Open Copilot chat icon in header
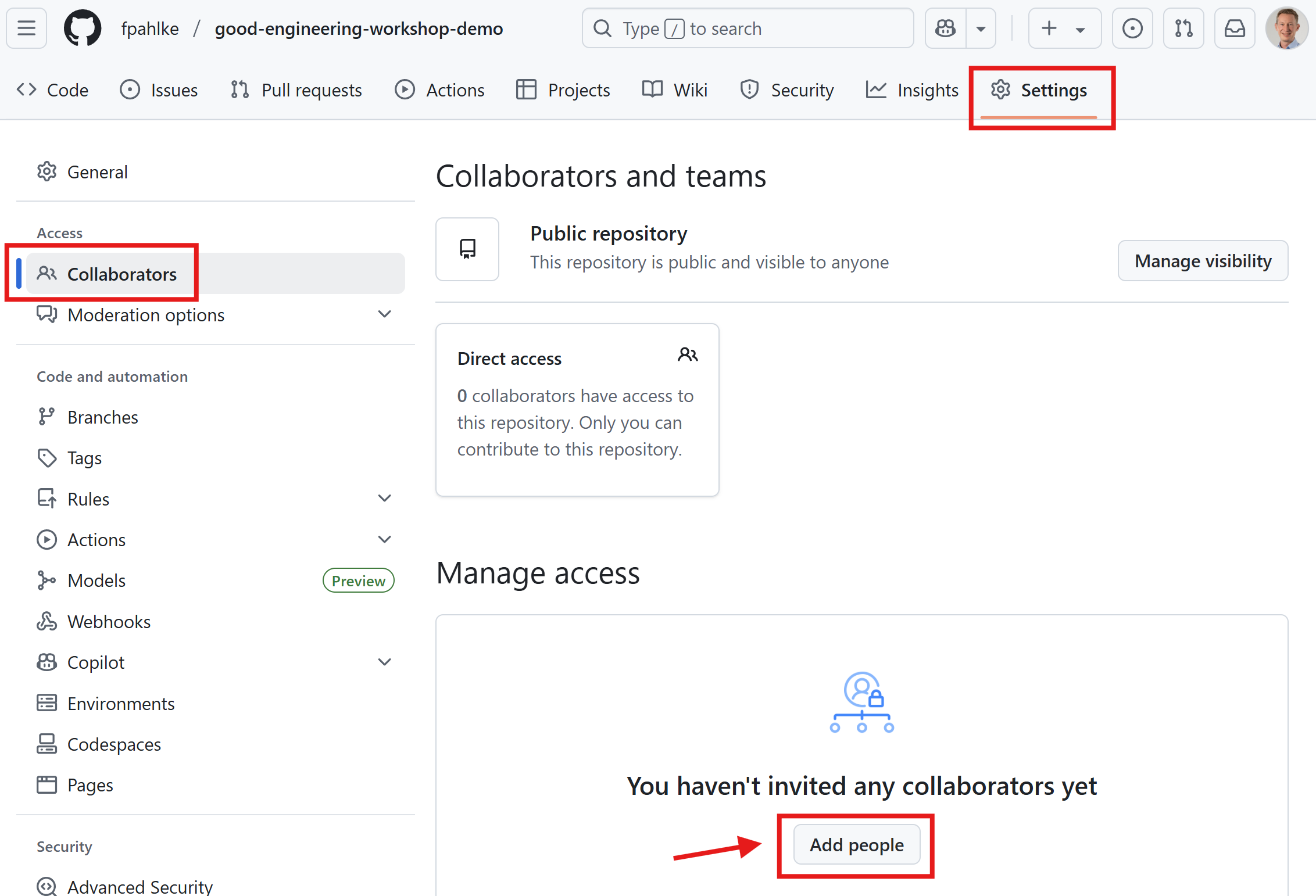1316x896 pixels. 946,28
